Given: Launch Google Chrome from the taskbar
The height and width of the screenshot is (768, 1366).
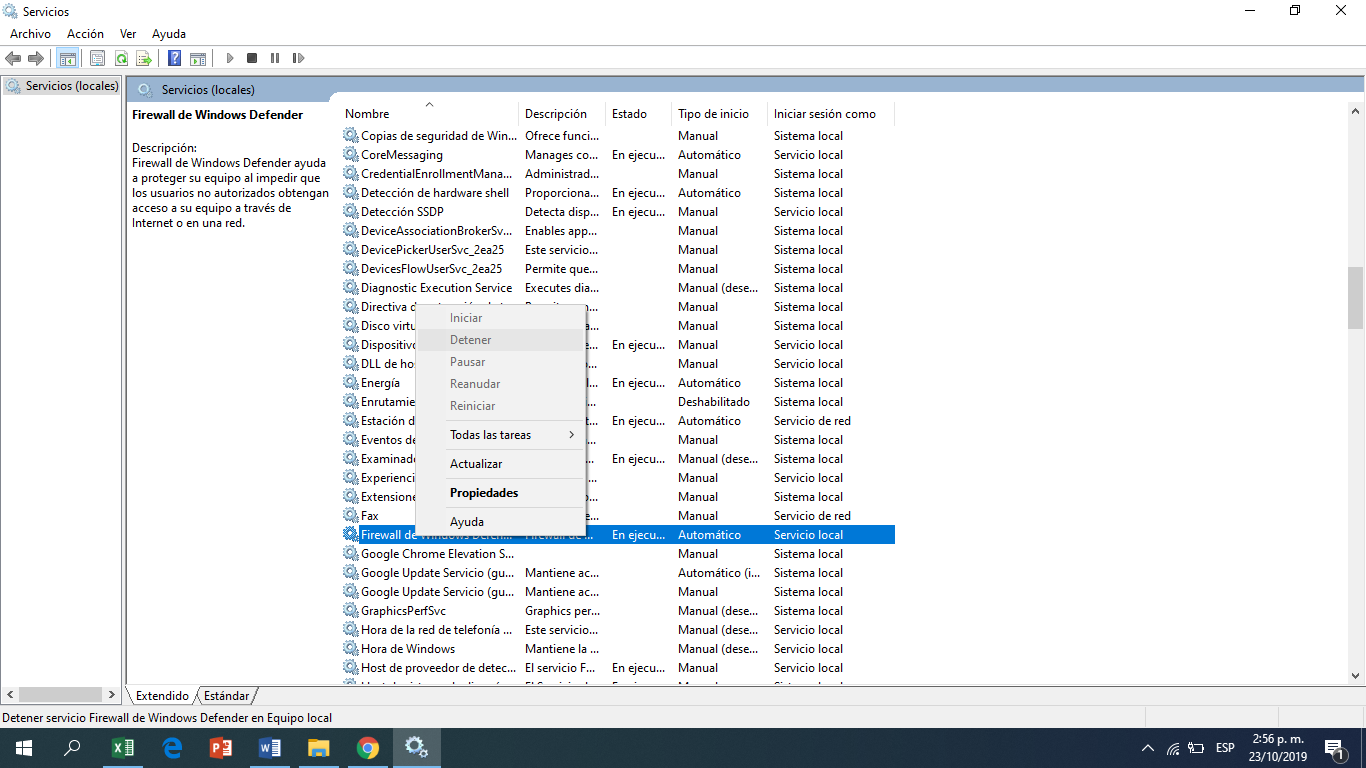Looking at the screenshot, I should [368, 748].
